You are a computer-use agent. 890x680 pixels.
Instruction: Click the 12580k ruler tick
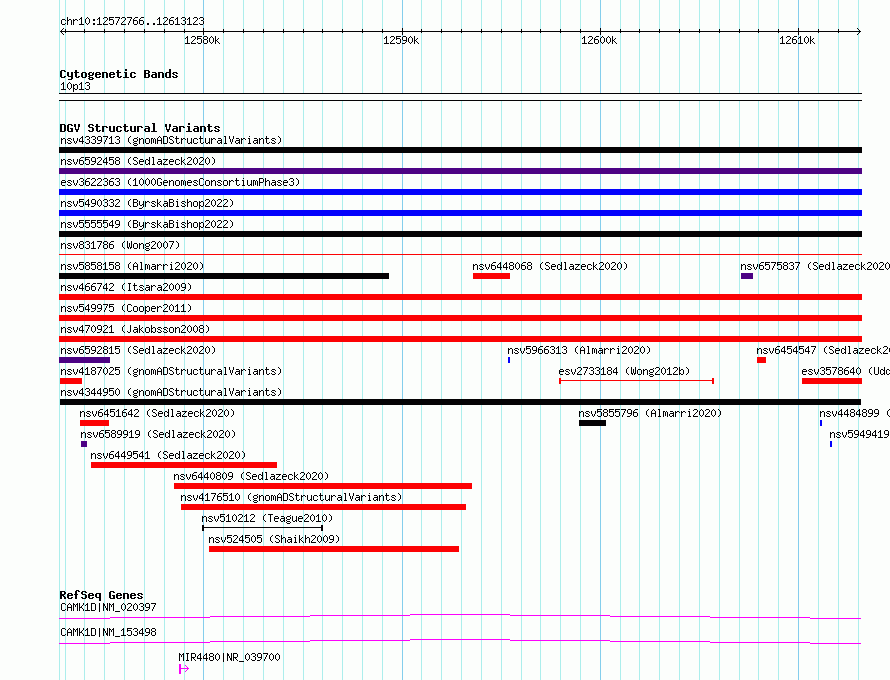coord(203,40)
